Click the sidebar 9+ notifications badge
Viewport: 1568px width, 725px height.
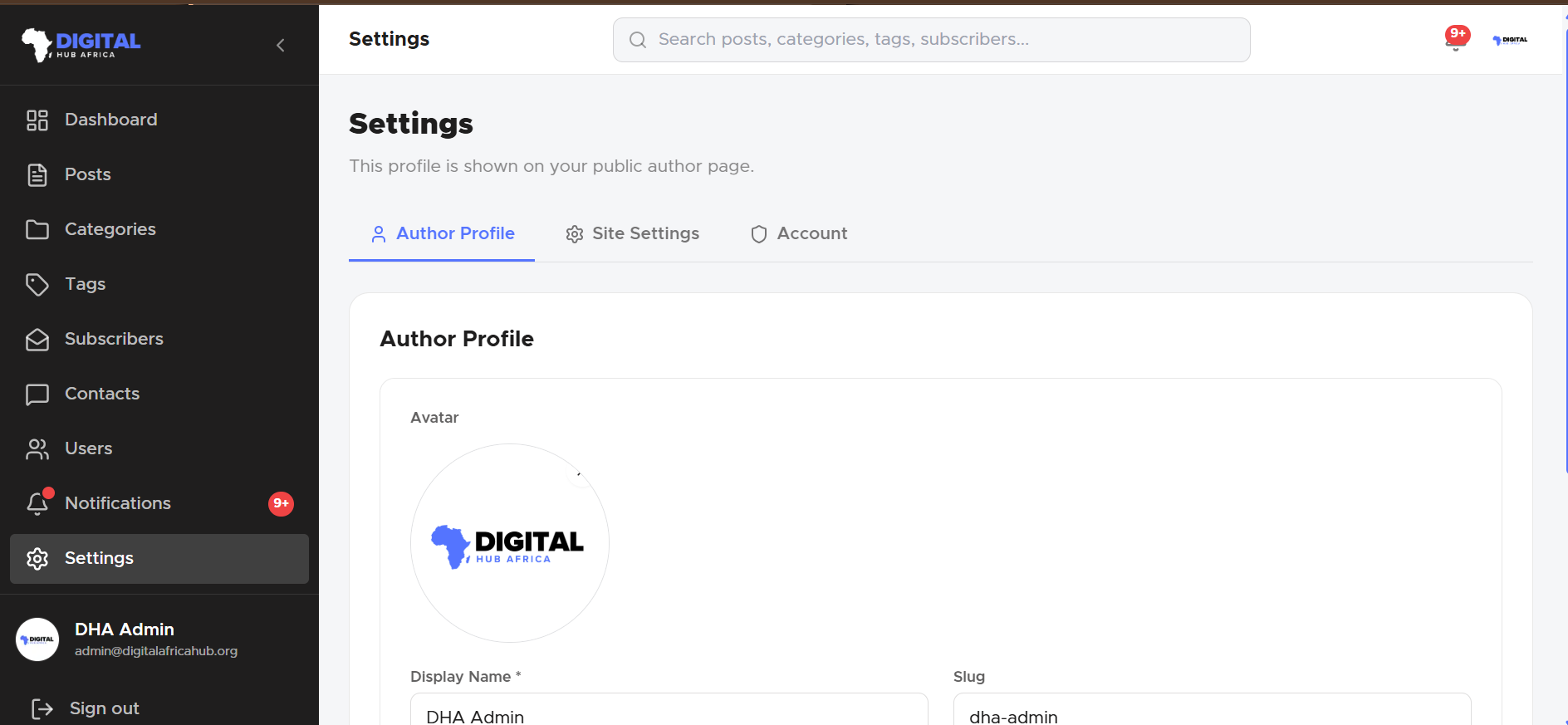281,503
